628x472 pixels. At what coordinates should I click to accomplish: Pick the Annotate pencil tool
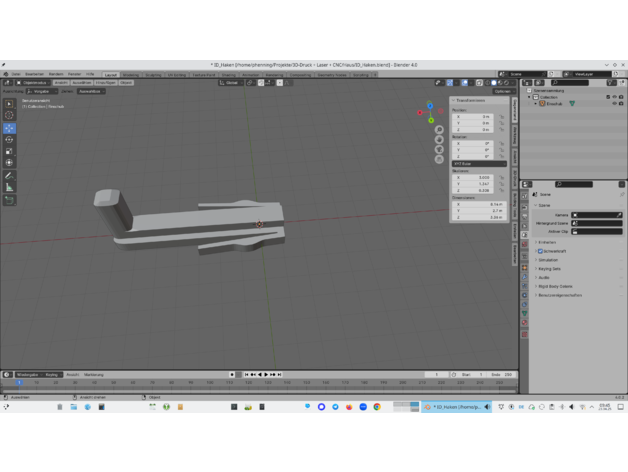(10, 176)
